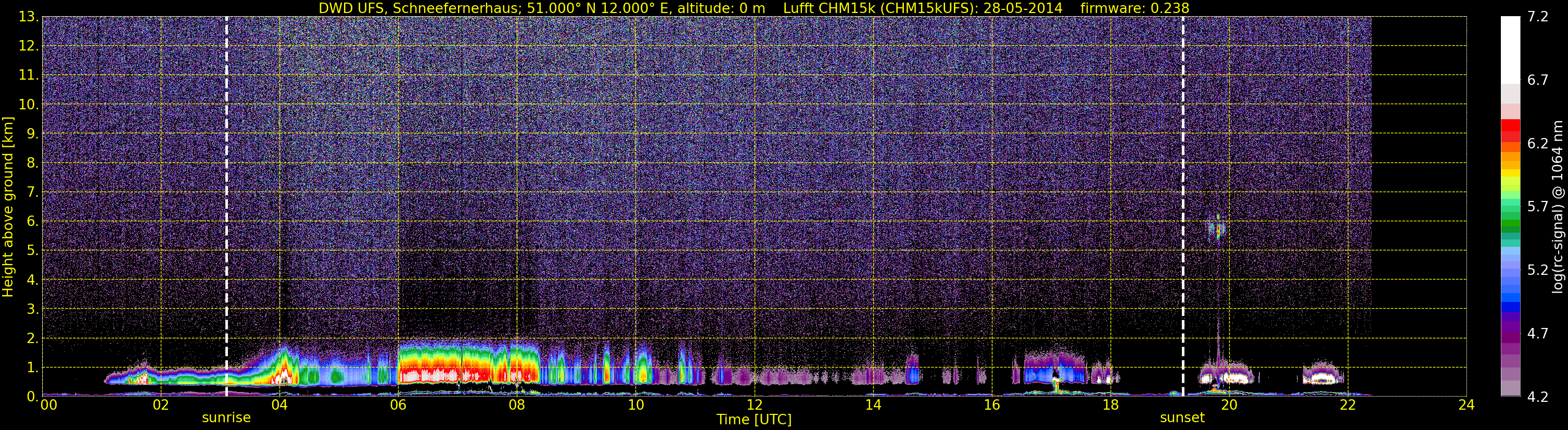Click the colorbar label 'log(rc-signal) @ 1064 nm'
The height and width of the screenshot is (430, 1568).
click(1558, 207)
